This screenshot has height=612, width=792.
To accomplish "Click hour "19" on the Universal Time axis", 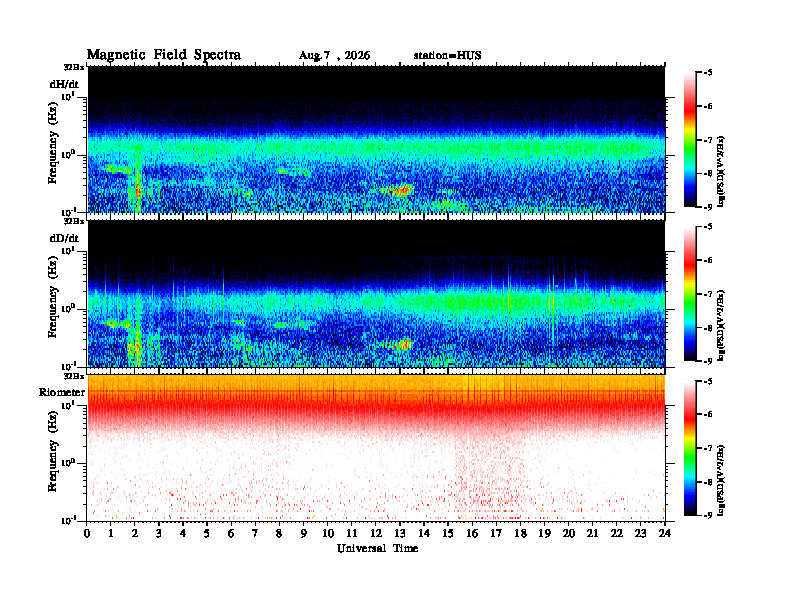I will coord(544,533).
